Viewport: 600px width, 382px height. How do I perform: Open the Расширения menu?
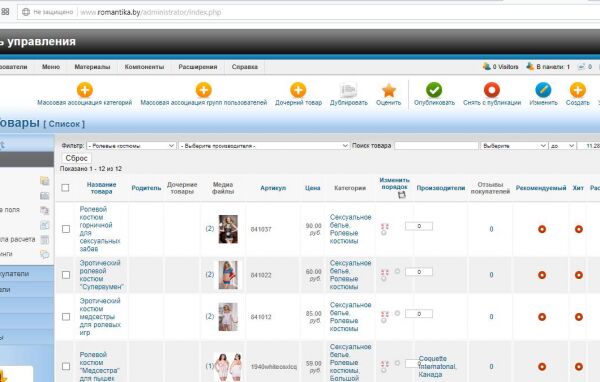tap(198, 67)
